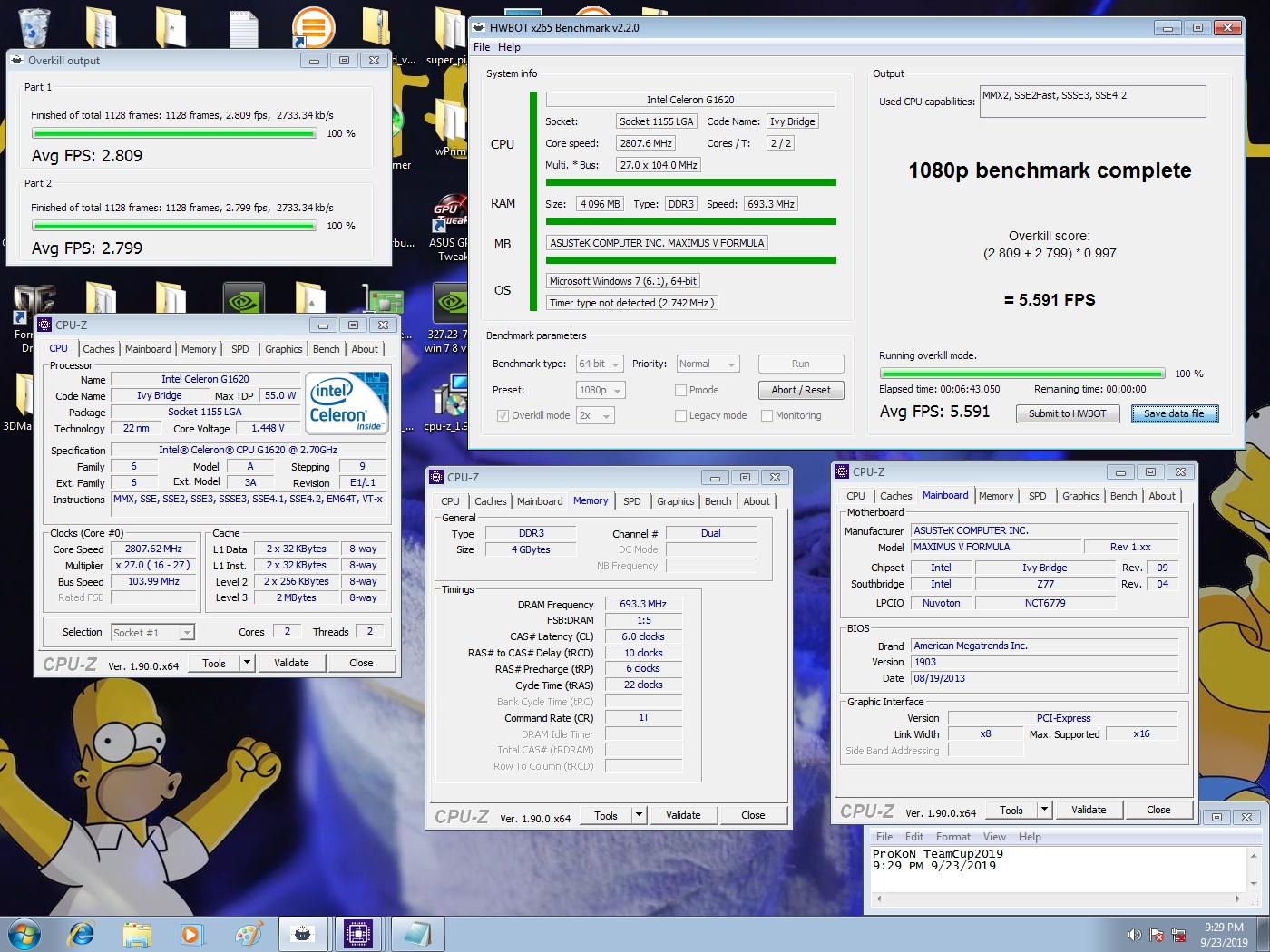Open the zipped folder icon on the desktop
This screenshot has width=1270, height=952.
[376, 27]
